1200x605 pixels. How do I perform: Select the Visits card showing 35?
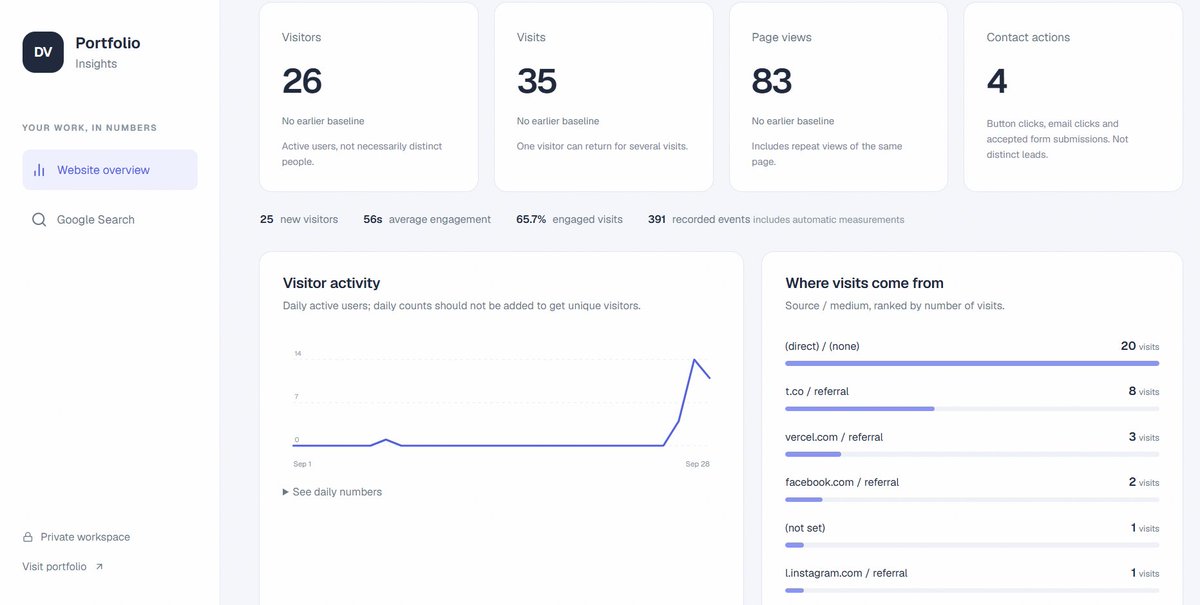603,97
